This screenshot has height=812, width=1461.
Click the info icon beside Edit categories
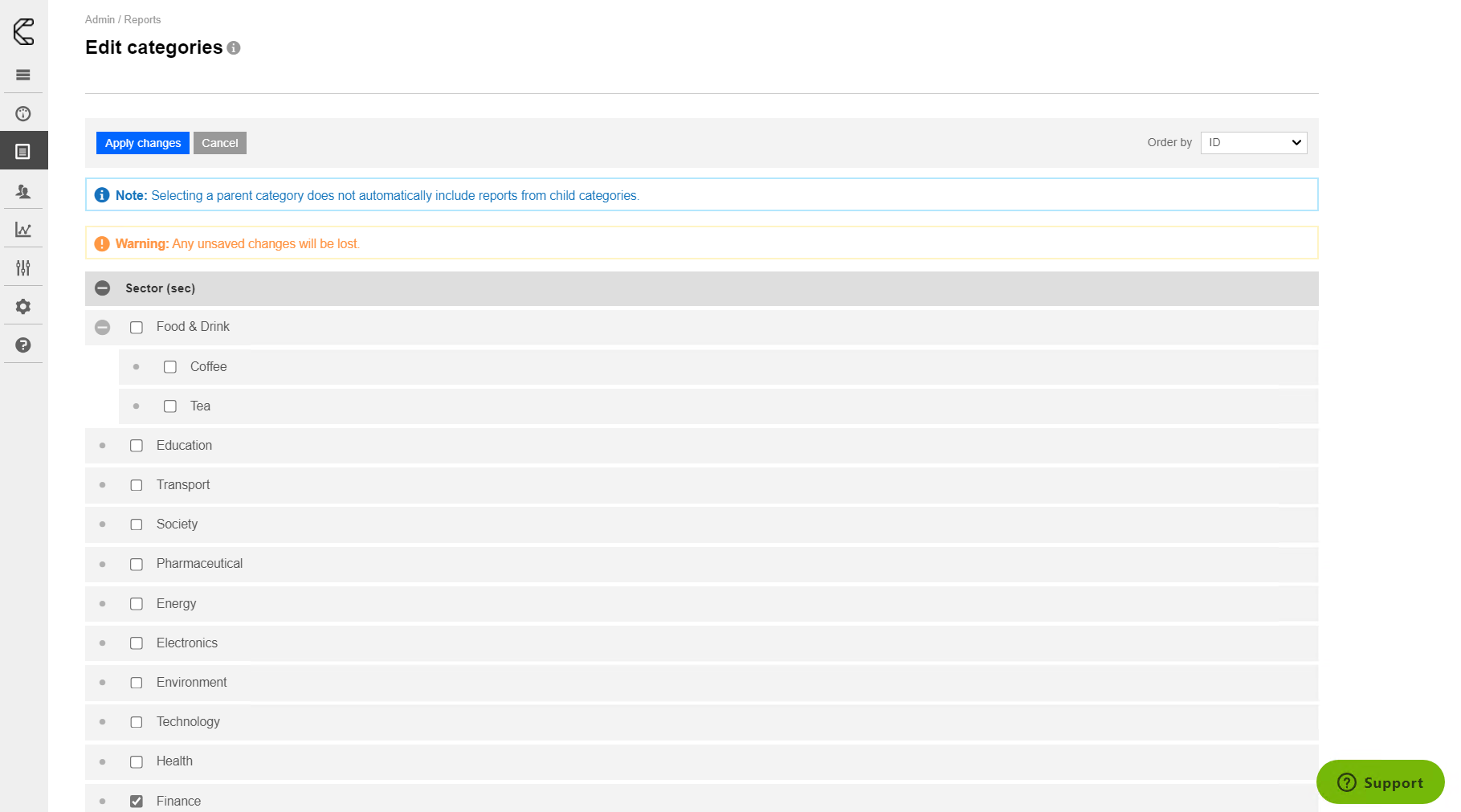pos(234,48)
